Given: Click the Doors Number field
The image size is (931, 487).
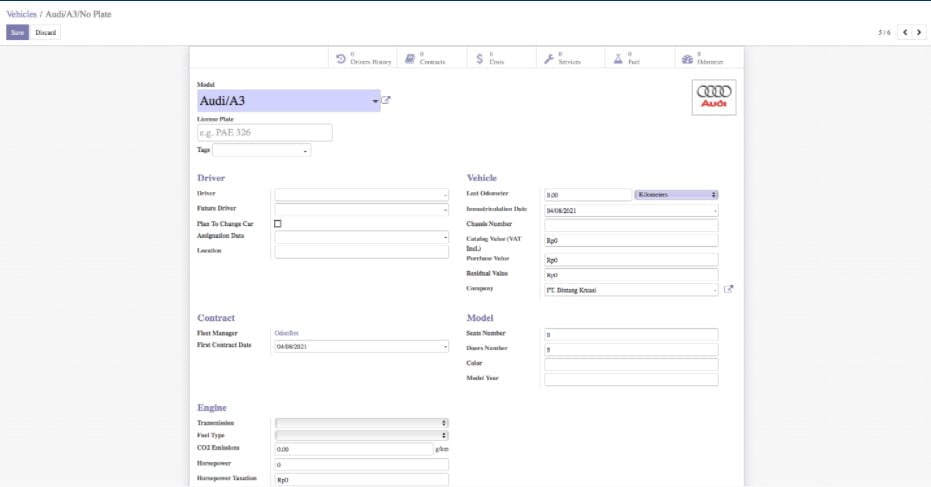Looking at the screenshot, I should click(x=631, y=350).
